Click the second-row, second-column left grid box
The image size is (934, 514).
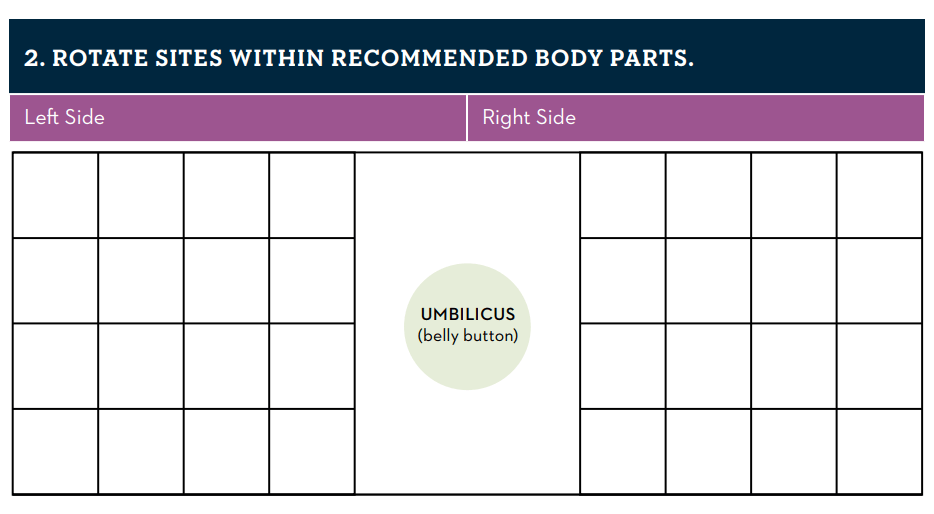141,281
